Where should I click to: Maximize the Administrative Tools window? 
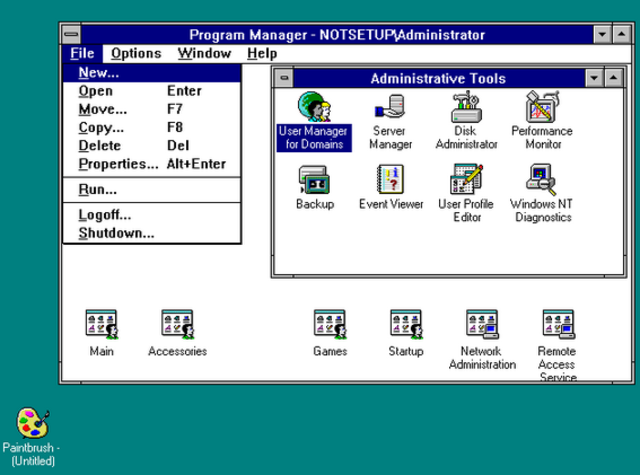pyautogui.click(x=613, y=78)
